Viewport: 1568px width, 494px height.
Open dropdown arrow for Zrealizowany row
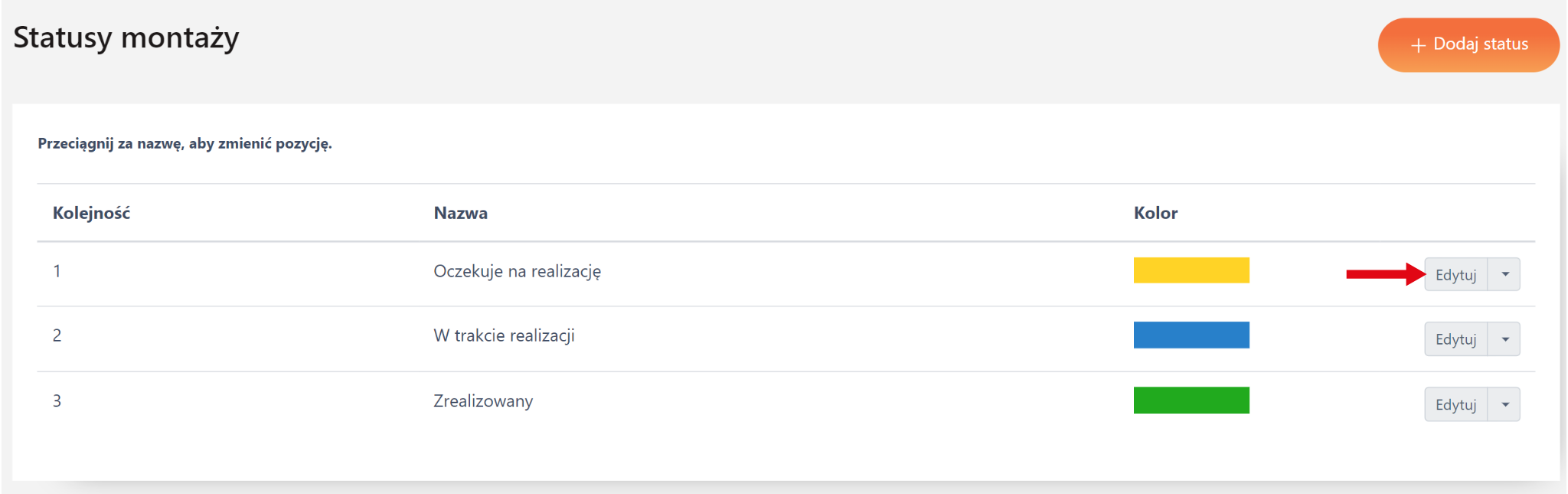click(1504, 404)
